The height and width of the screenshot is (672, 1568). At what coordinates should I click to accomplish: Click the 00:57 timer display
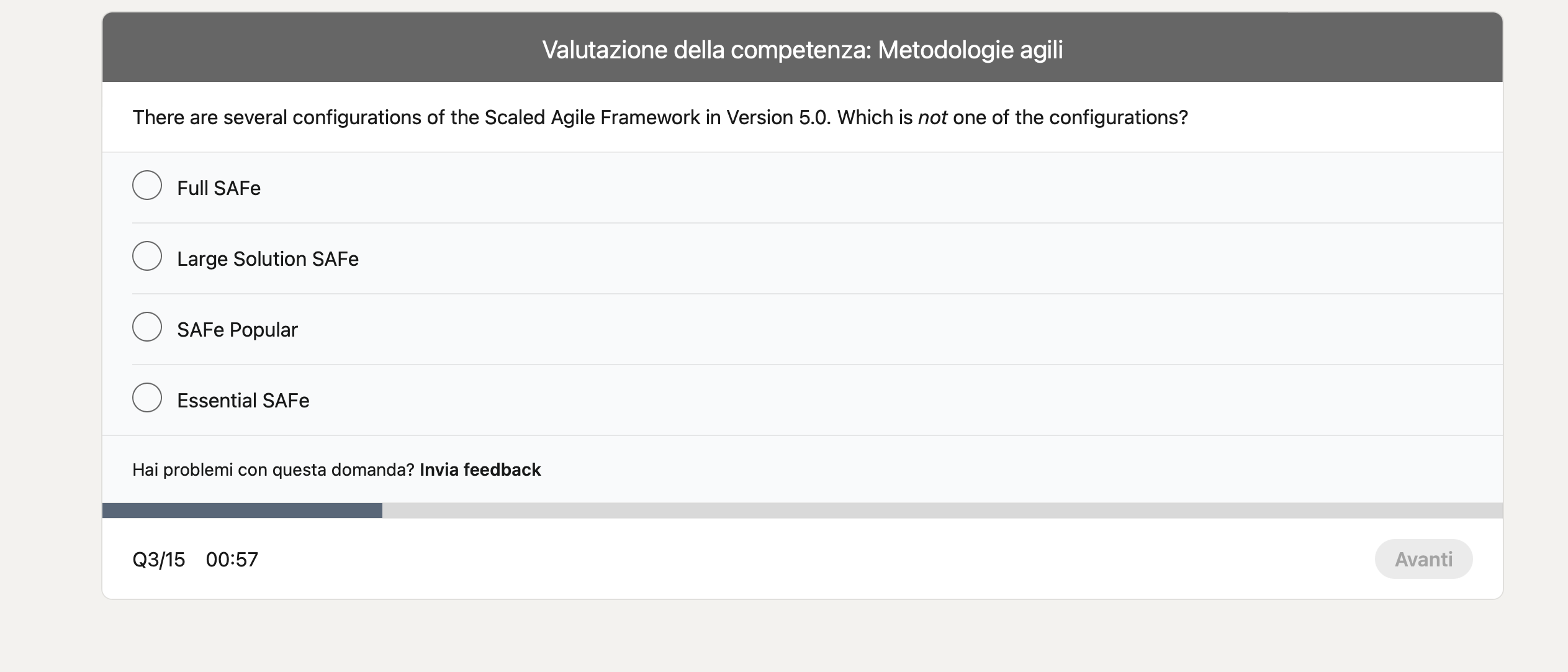pos(232,559)
